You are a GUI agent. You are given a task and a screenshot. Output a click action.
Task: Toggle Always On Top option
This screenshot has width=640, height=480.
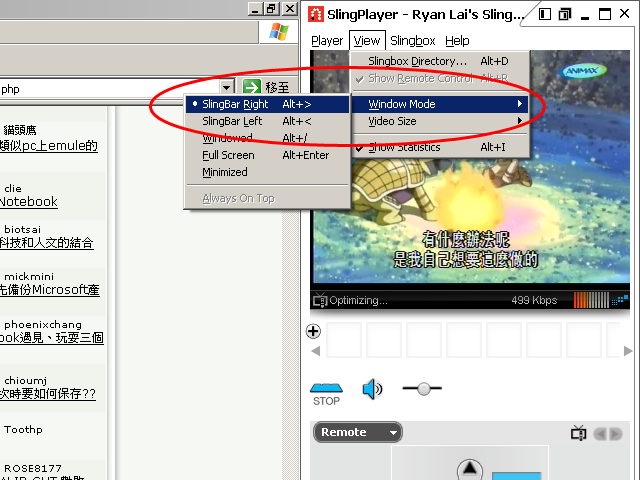pos(267,198)
